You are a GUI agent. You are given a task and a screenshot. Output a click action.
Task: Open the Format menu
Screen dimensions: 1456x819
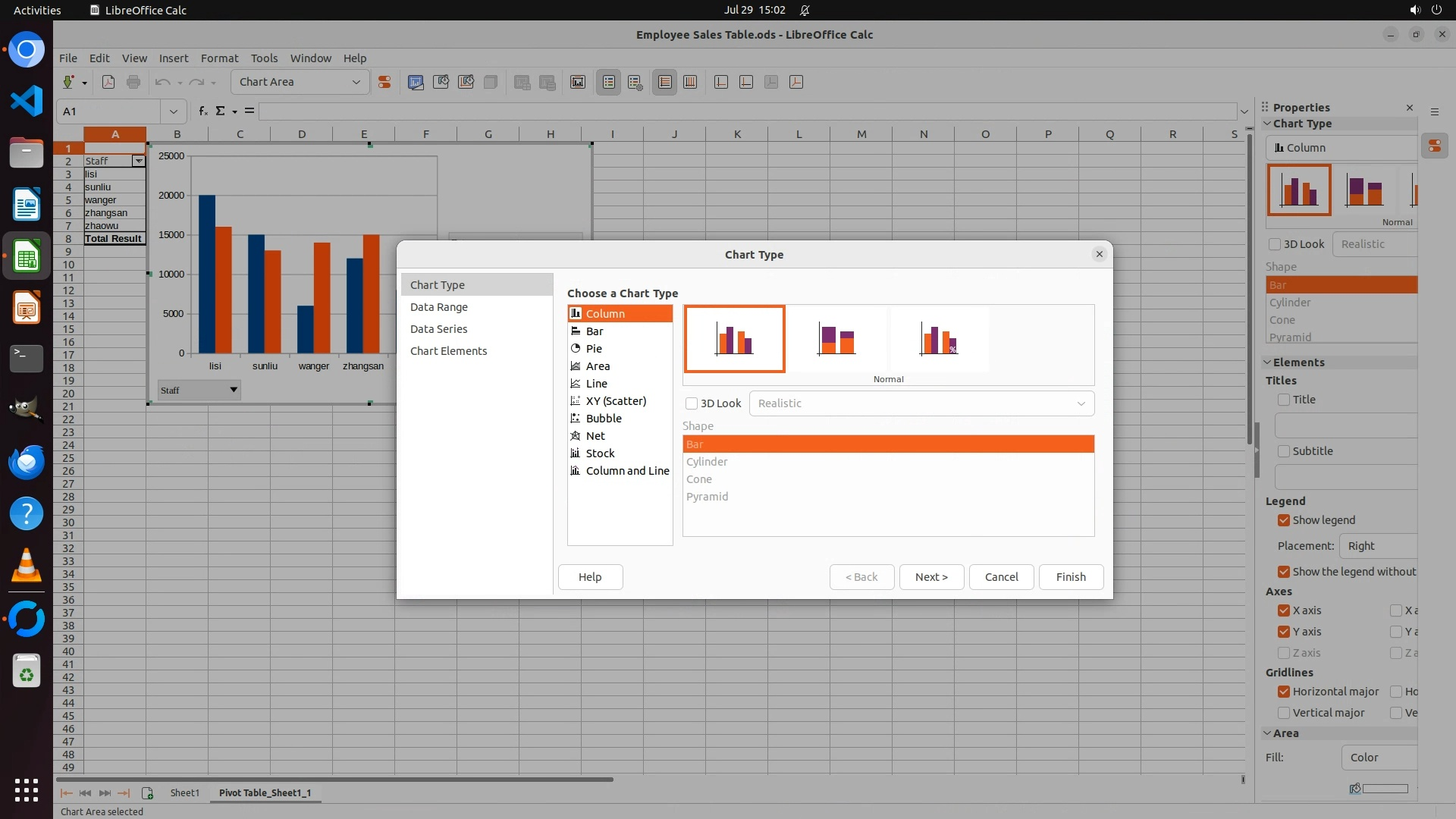point(219,58)
